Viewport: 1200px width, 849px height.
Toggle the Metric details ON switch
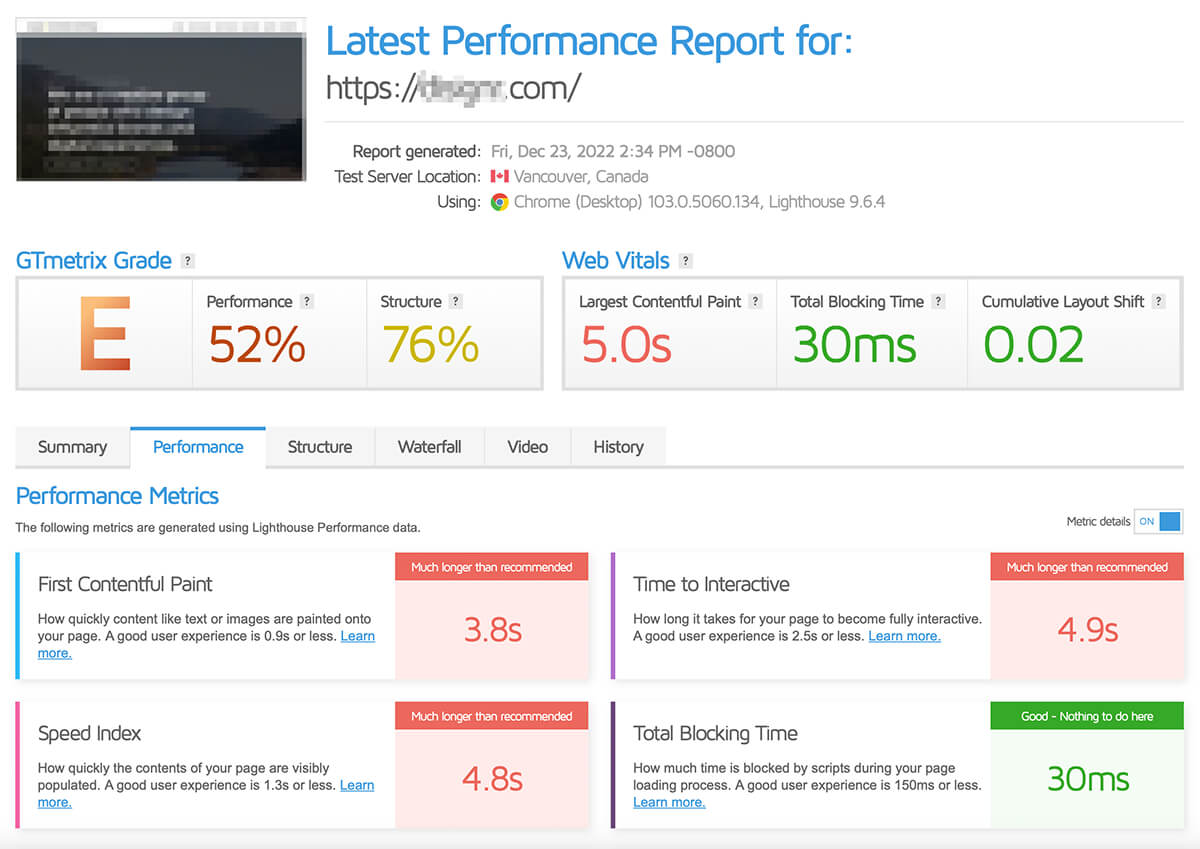coord(1159,521)
